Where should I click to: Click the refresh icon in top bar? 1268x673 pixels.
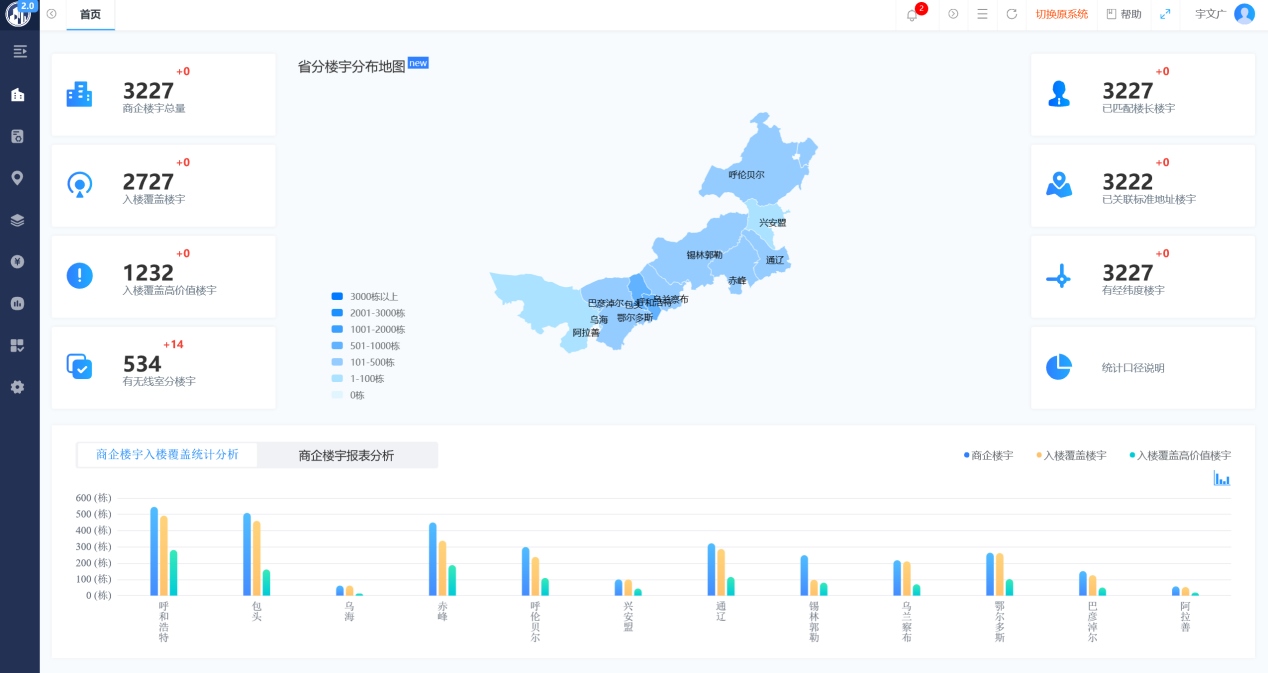pos(1011,14)
